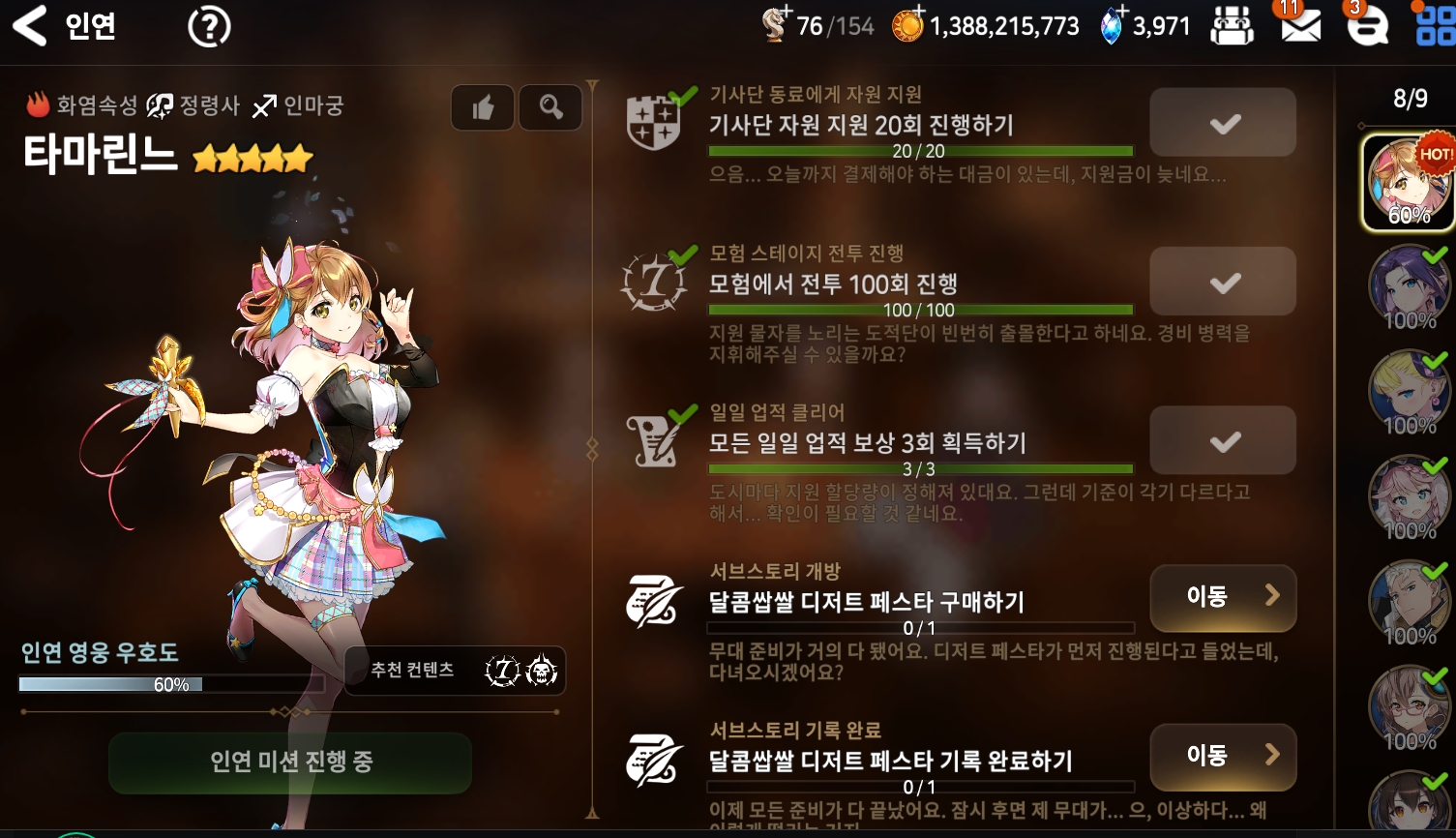The height and width of the screenshot is (838, 1456).
Task: Select the HOT hero portrait at 60%
Action: [1409, 183]
